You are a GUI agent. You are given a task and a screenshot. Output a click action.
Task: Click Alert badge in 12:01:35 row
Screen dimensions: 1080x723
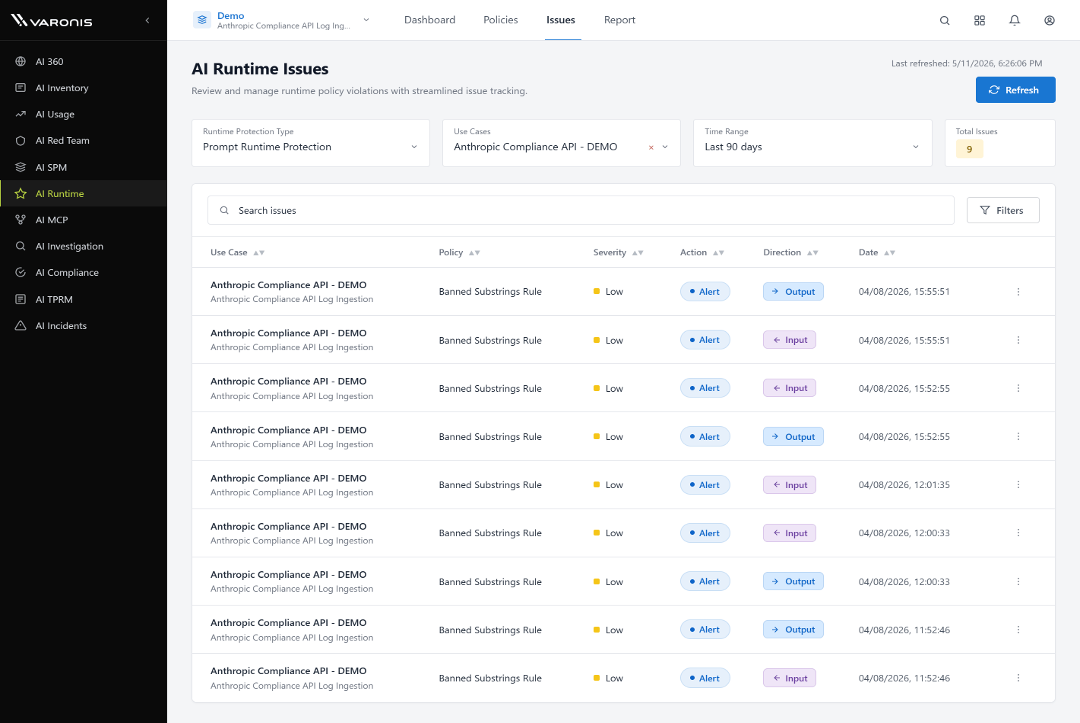[705, 485]
